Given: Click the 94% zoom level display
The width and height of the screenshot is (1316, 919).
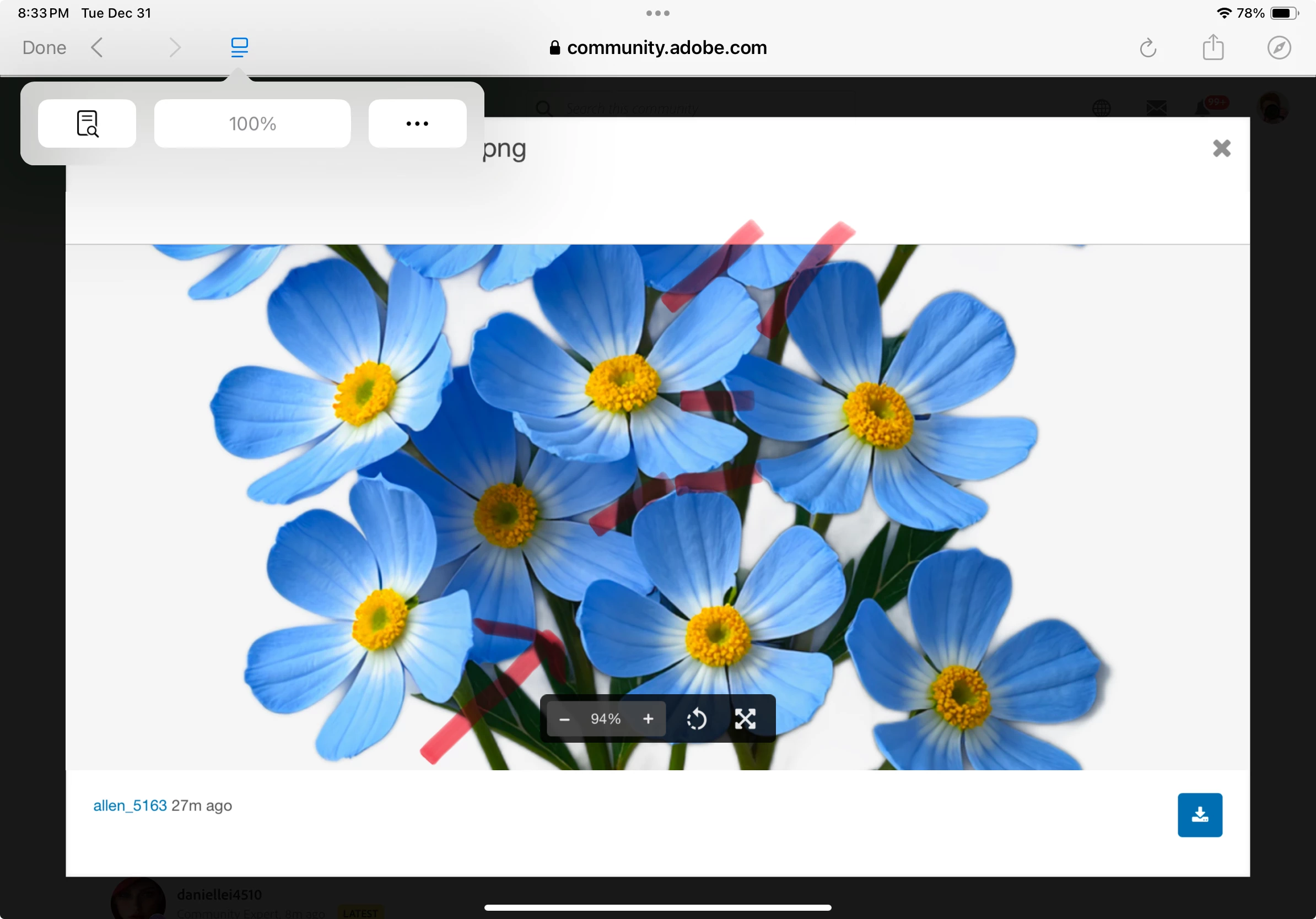Looking at the screenshot, I should 605,719.
